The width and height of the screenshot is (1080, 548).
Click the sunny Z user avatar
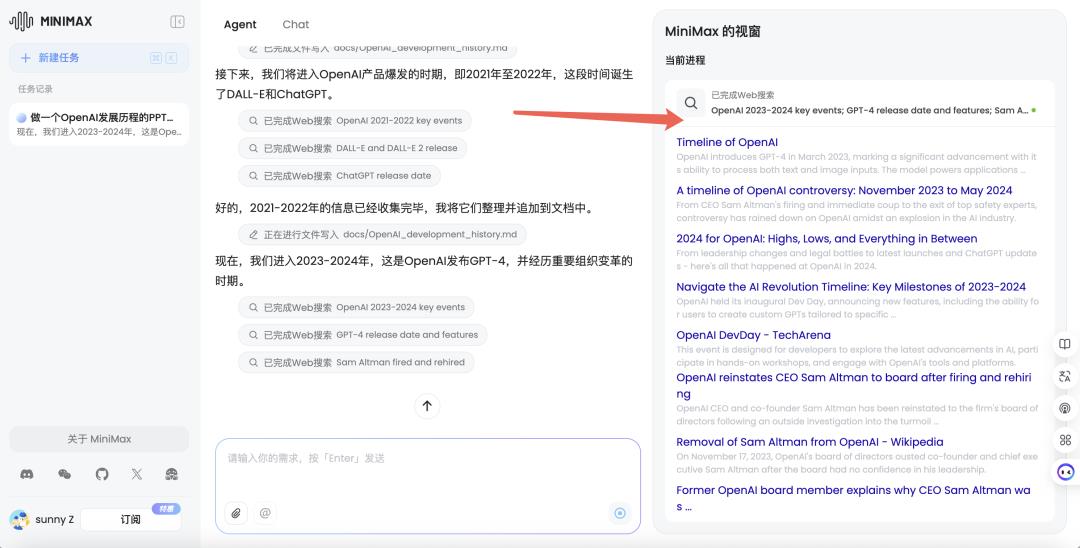[20, 520]
